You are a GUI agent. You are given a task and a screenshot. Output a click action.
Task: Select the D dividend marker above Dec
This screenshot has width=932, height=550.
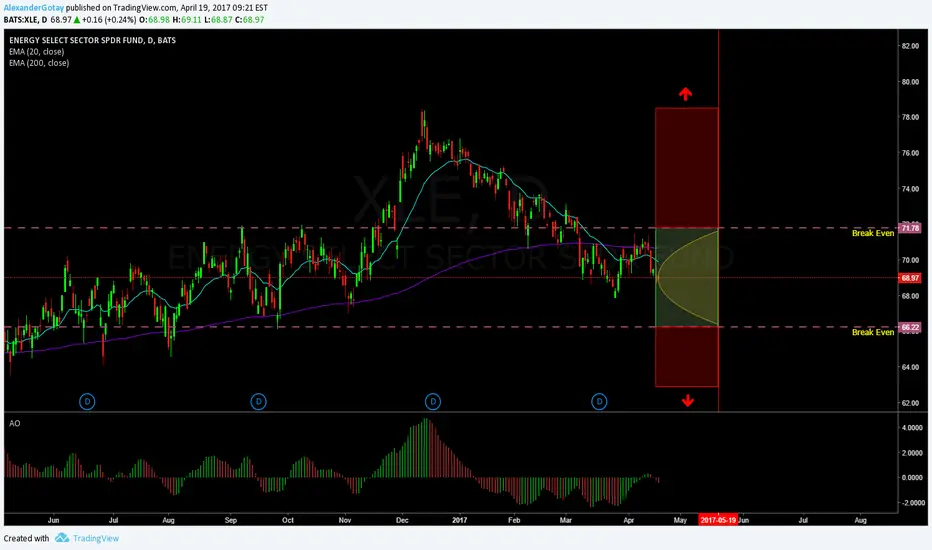coord(433,401)
